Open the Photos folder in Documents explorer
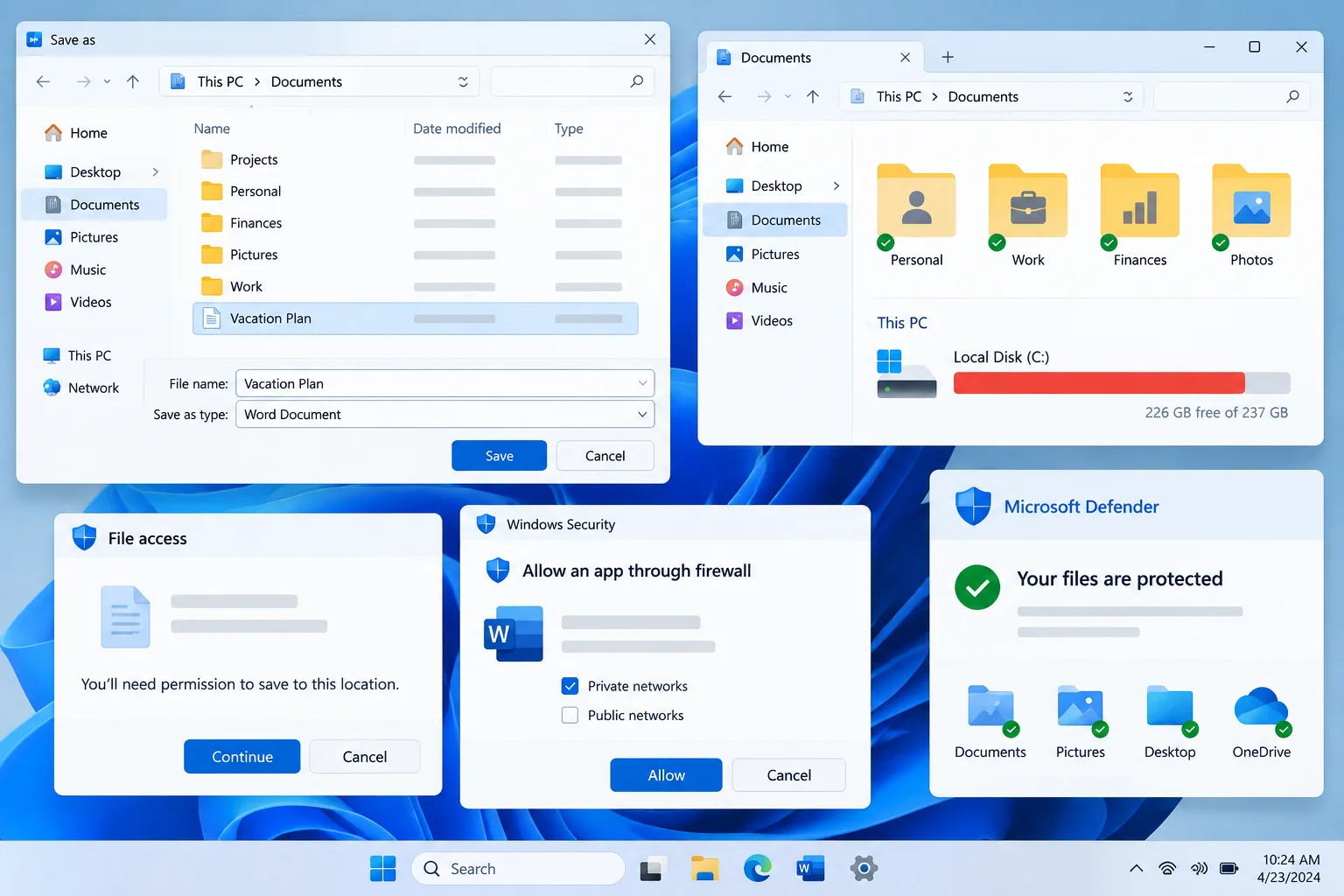1344x896 pixels. (1251, 216)
